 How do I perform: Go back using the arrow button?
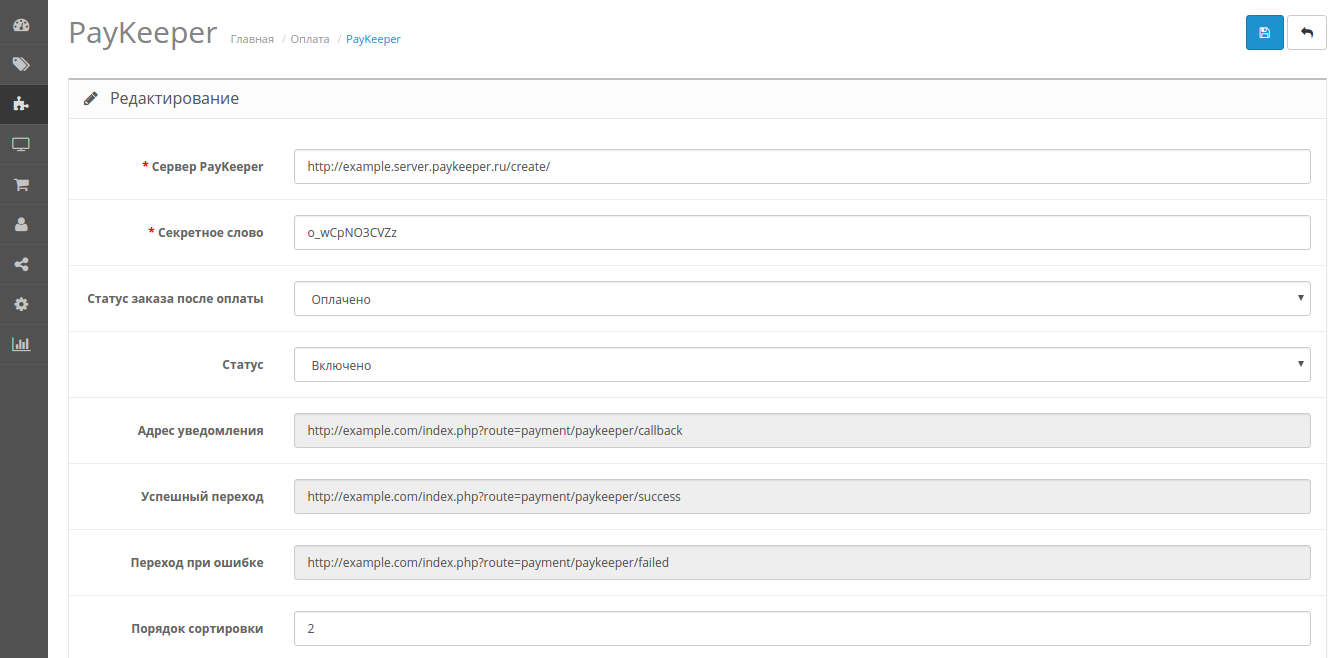tap(1306, 32)
